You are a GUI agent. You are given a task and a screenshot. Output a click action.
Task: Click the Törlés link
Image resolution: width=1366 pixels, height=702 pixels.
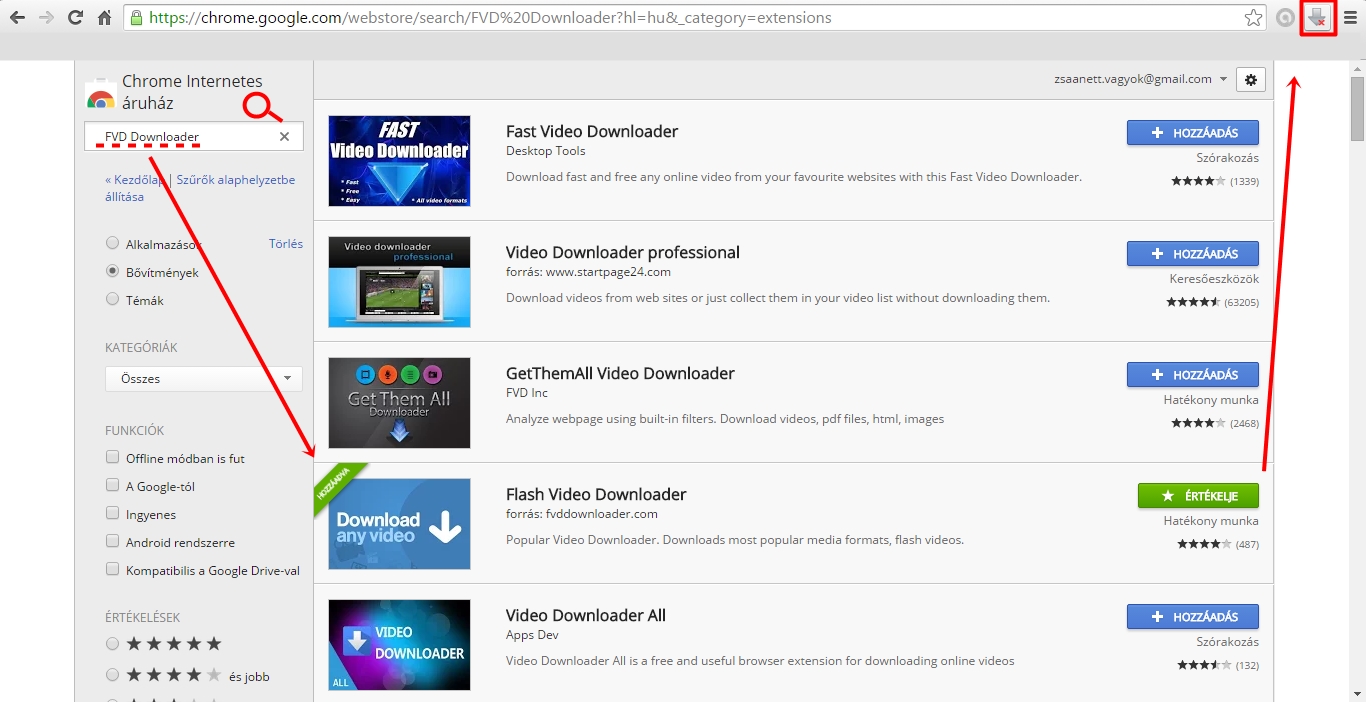coord(286,243)
